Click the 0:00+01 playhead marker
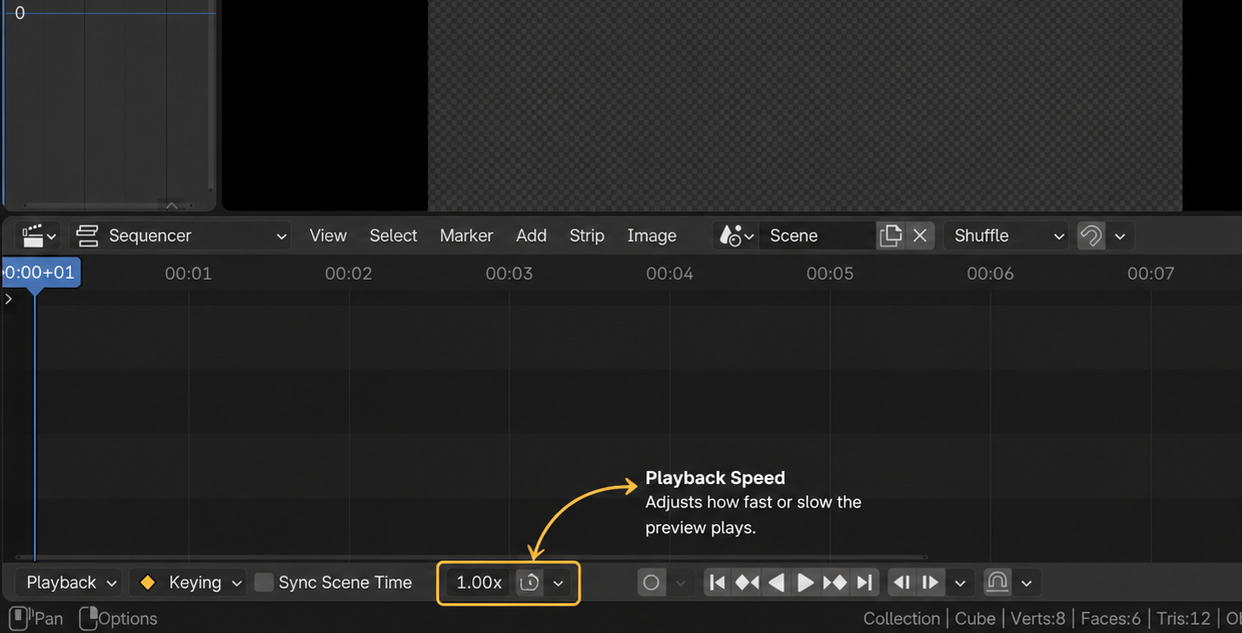 [x=40, y=273]
